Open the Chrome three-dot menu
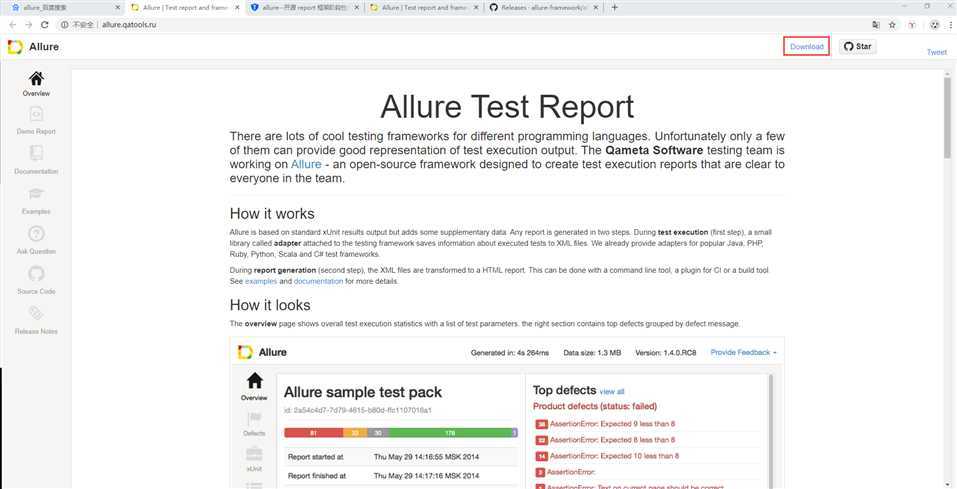This screenshot has height=489, width=957. tap(950, 25)
